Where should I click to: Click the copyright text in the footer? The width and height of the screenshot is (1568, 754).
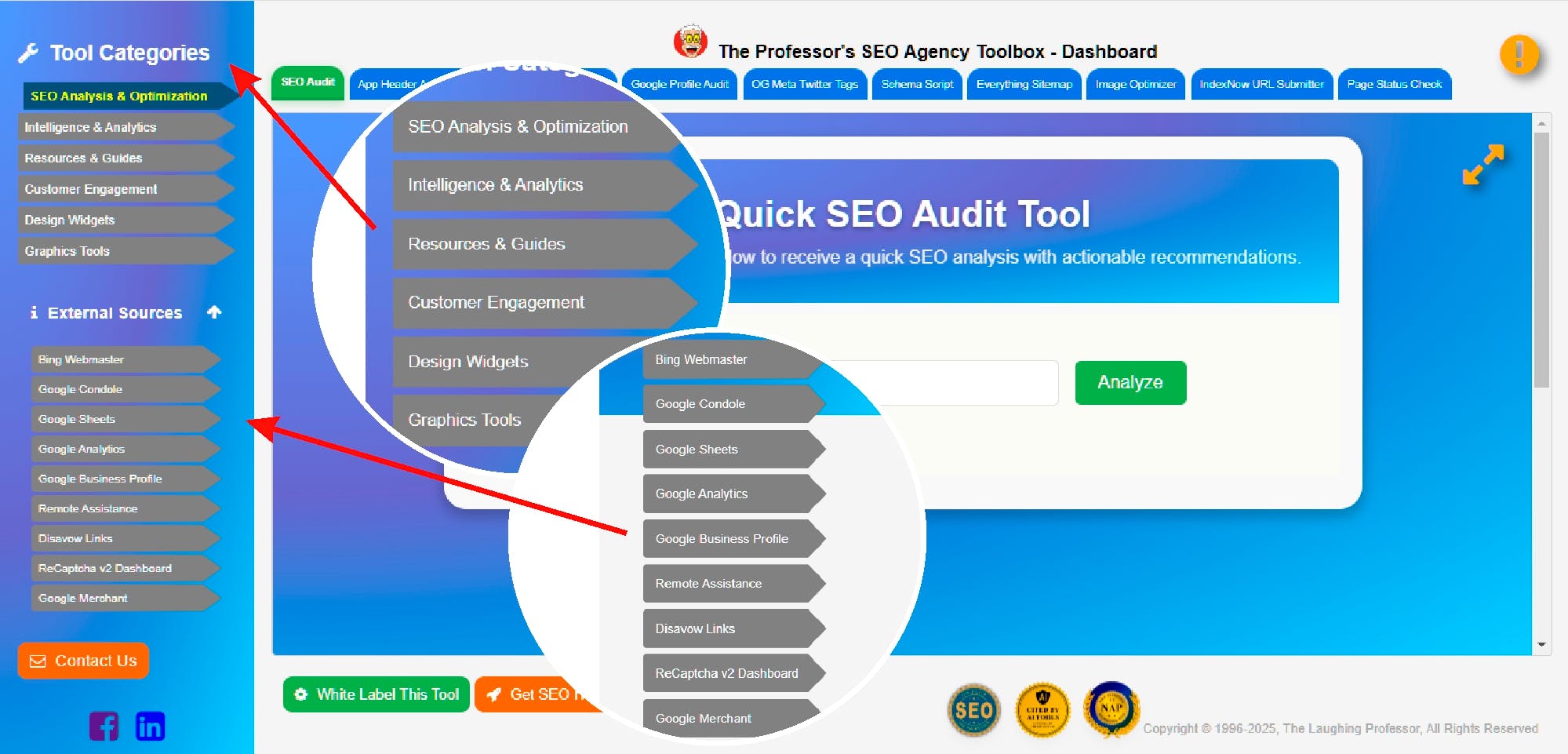click(x=1340, y=728)
